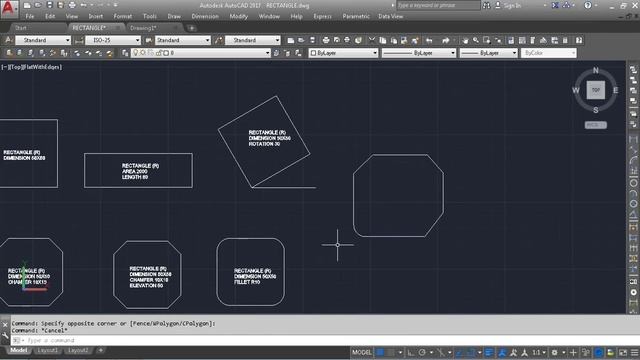The width and height of the screenshot is (640, 360).
Task: Open the ByLayer color control dropdown
Action: (x=343, y=53)
